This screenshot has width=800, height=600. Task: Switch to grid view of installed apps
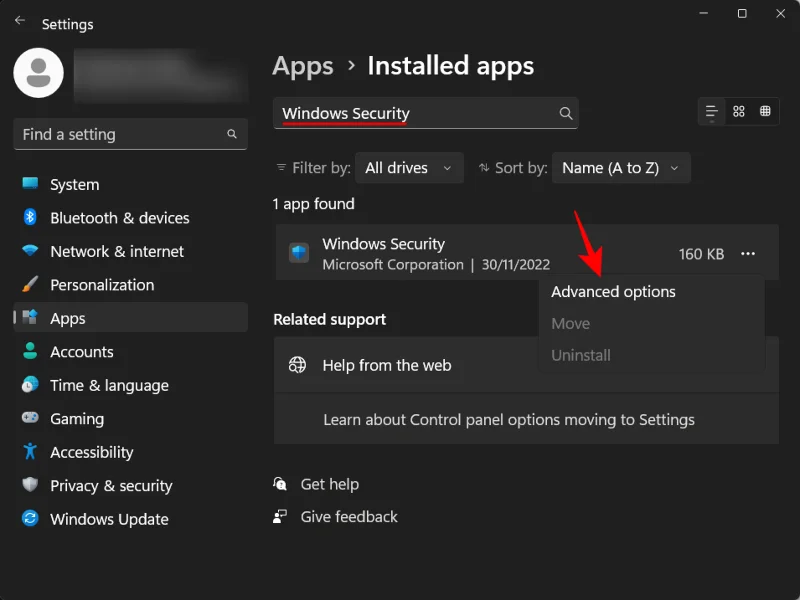click(767, 112)
